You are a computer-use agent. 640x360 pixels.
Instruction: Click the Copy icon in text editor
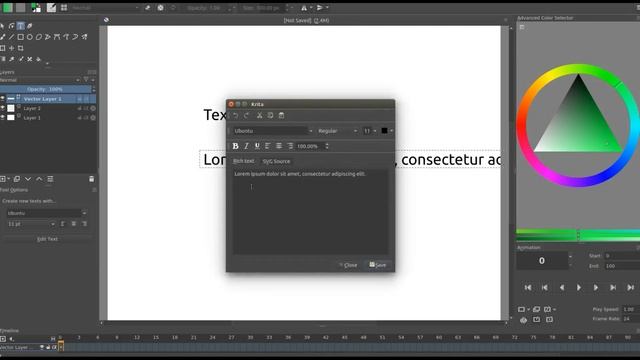(x=270, y=116)
